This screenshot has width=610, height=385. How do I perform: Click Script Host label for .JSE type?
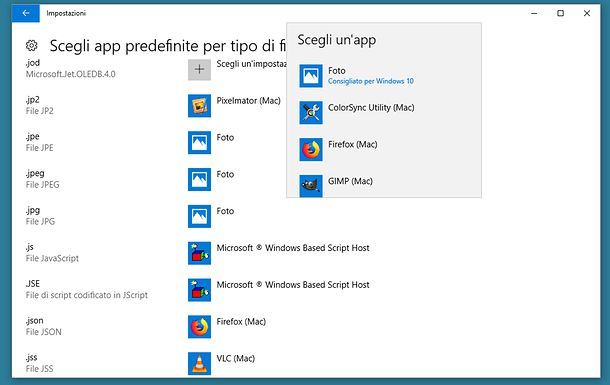point(293,285)
